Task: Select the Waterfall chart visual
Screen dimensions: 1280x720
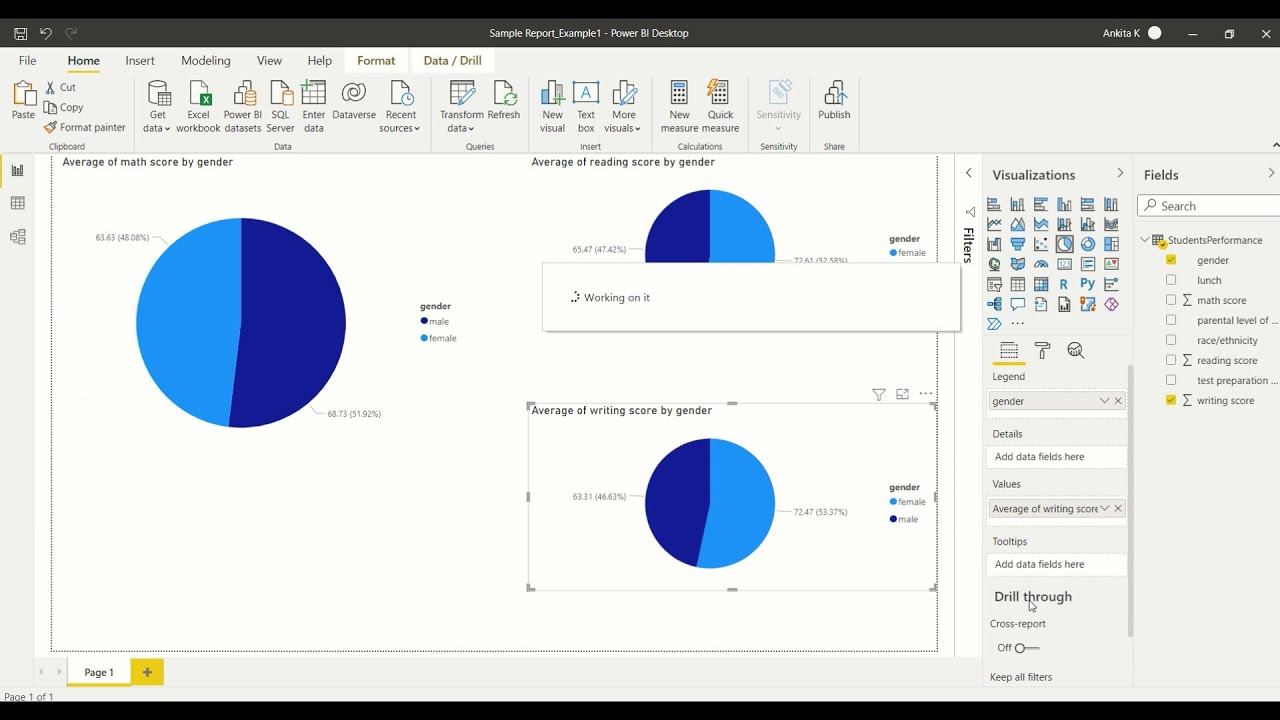Action: coord(994,244)
